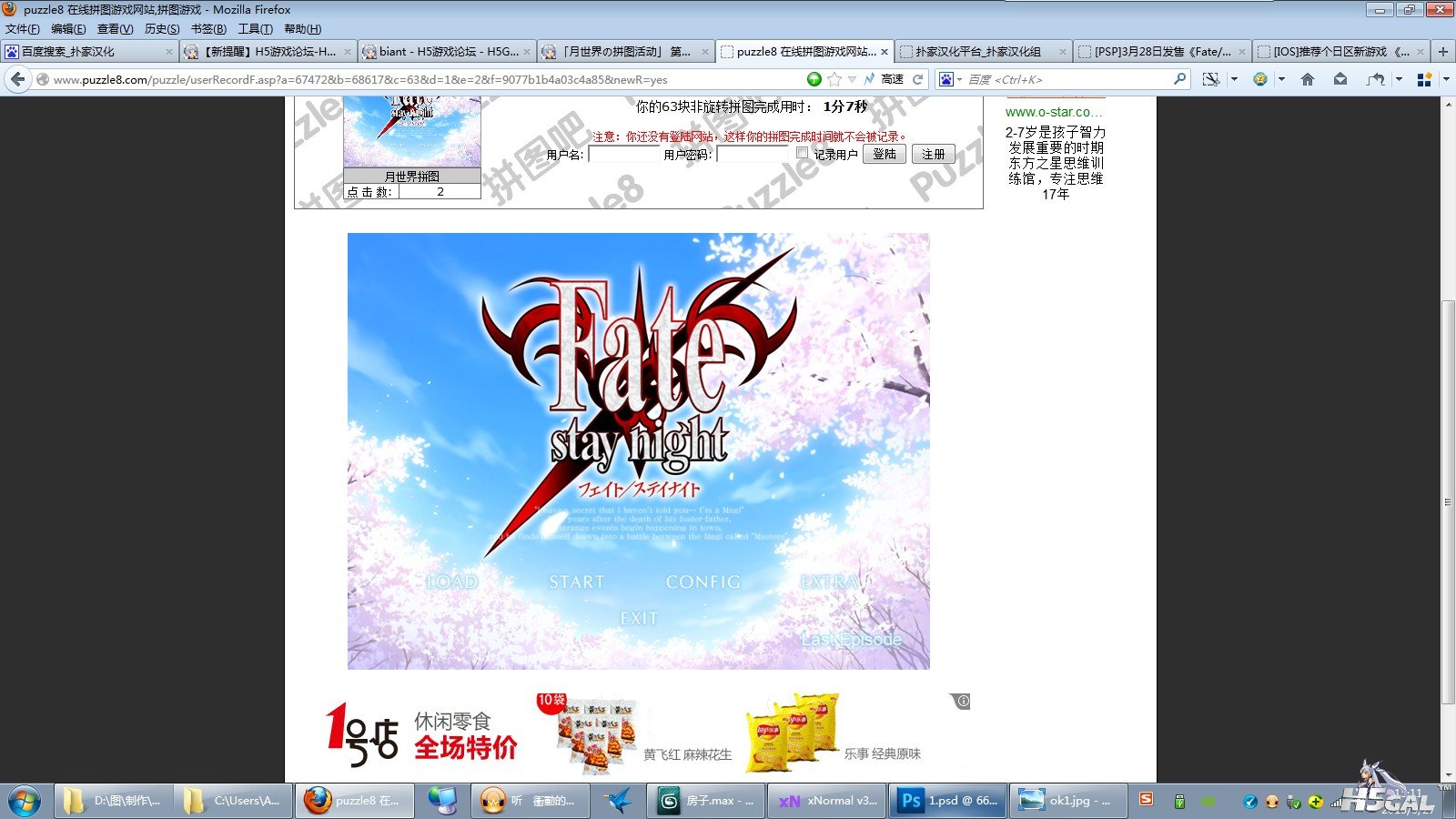1456x819 pixels.
Task: Click the magnifier search icon in search box
Action: [1179, 79]
